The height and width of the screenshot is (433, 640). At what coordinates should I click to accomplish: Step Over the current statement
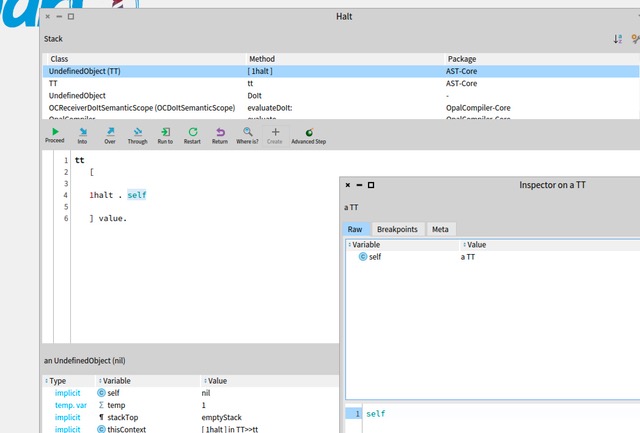click(110, 135)
